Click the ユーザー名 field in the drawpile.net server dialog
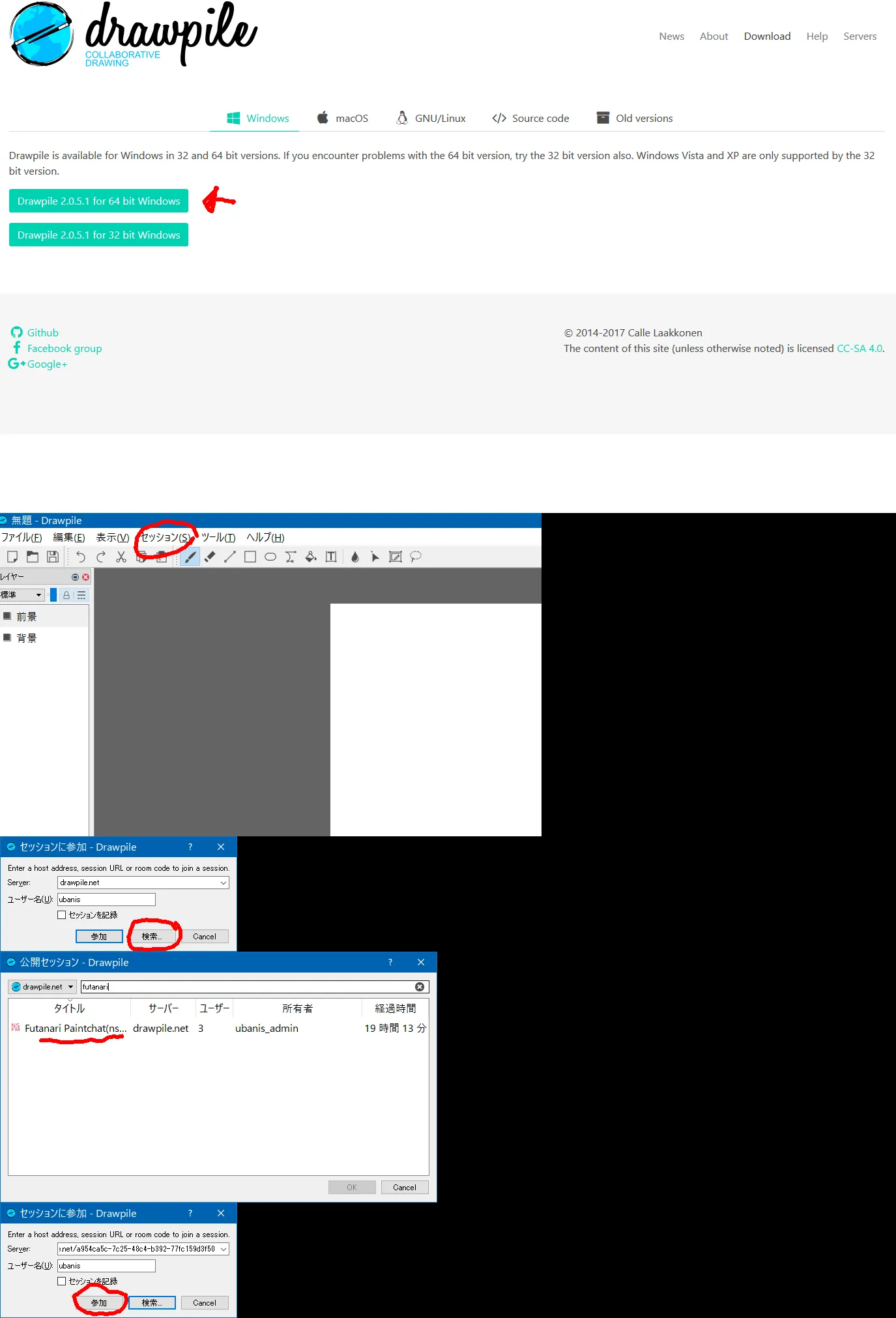The height and width of the screenshot is (1318, 896). tap(106, 900)
